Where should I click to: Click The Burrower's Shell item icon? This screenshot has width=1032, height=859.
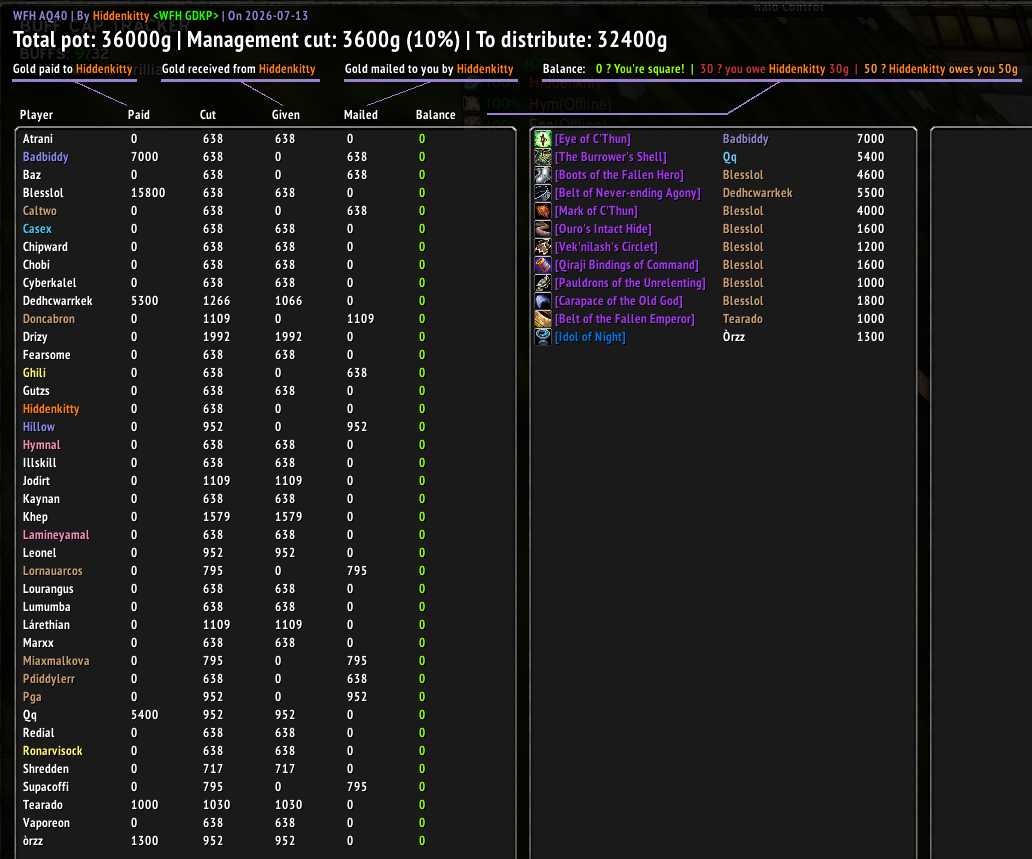click(542, 157)
